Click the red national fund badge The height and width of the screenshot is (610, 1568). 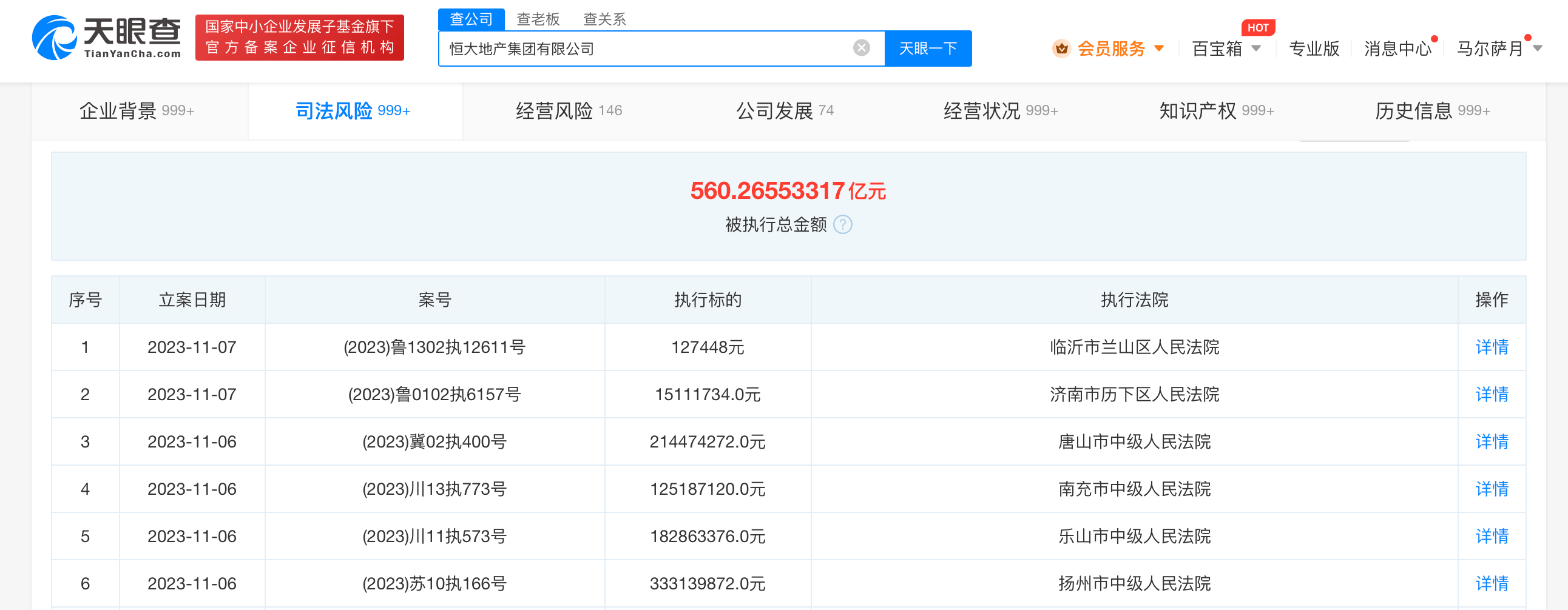(x=300, y=38)
